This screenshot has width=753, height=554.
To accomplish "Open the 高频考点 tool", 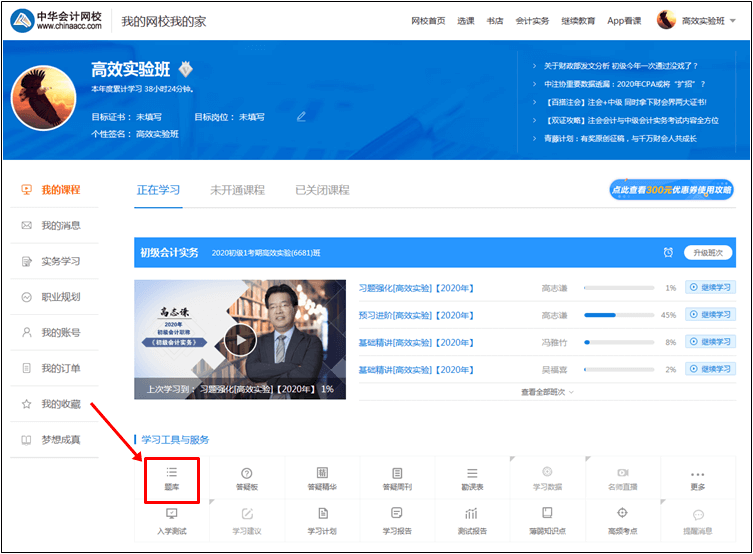I will (x=622, y=521).
